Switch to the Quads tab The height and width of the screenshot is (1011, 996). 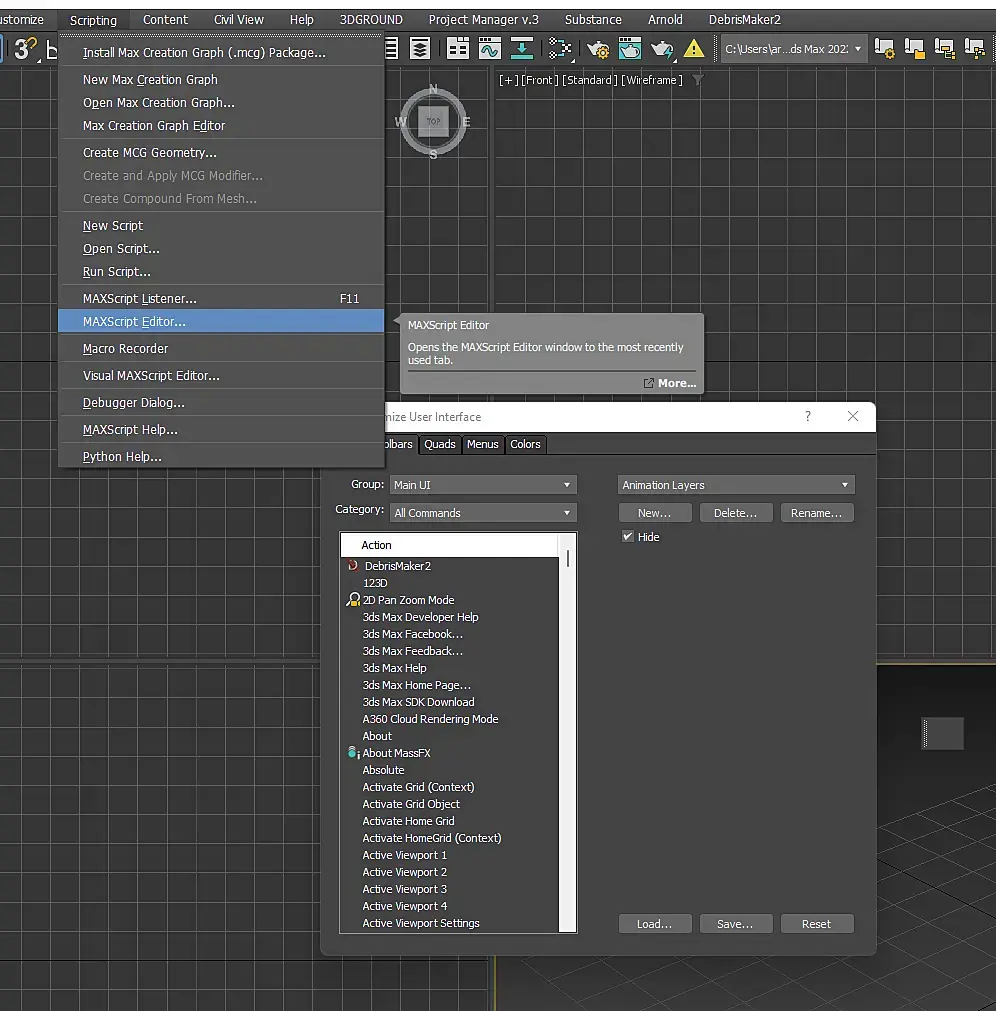[440, 445]
